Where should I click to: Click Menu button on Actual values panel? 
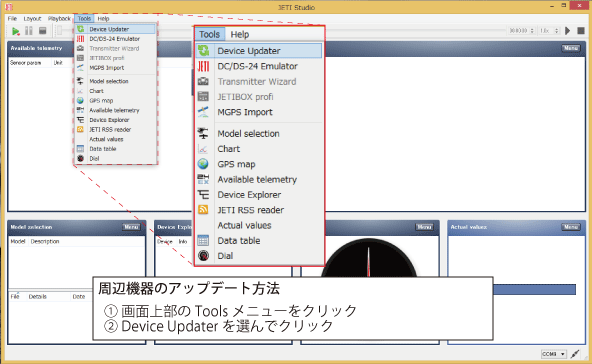(571, 227)
